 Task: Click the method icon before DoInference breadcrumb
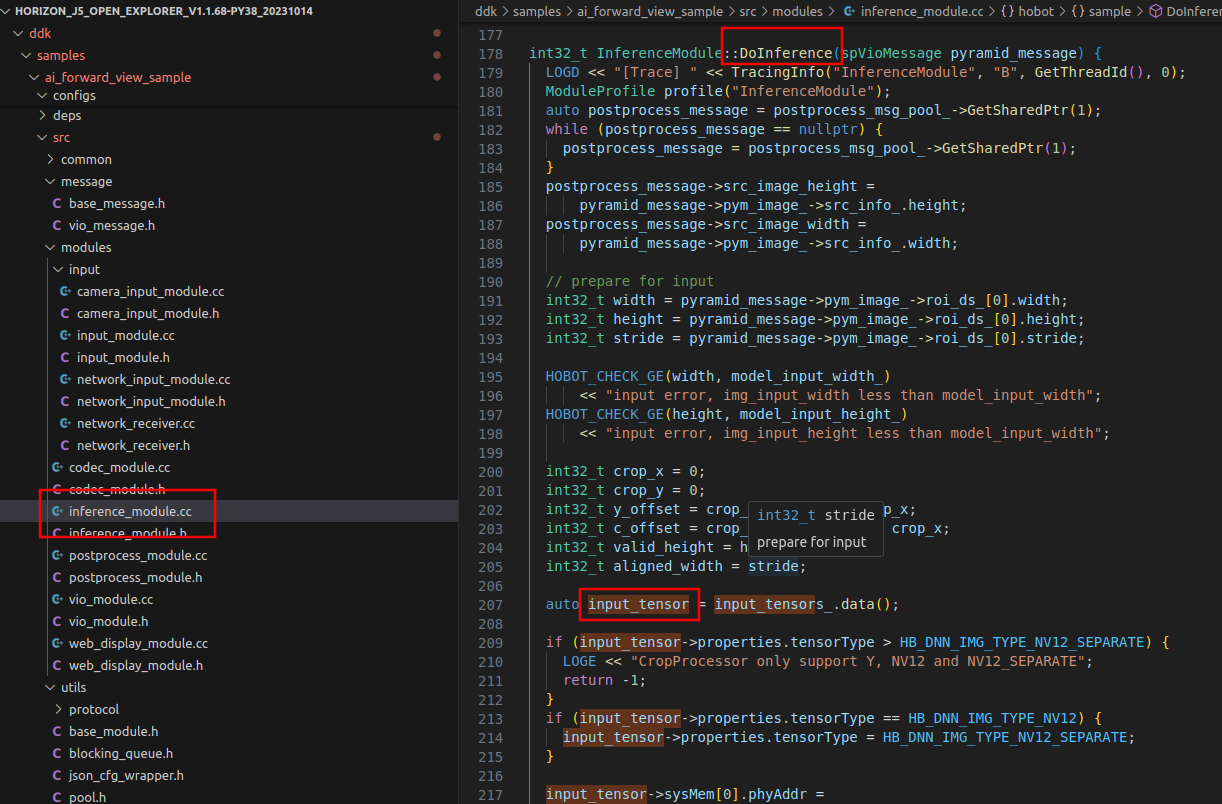pyautogui.click(x=1156, y=12)
